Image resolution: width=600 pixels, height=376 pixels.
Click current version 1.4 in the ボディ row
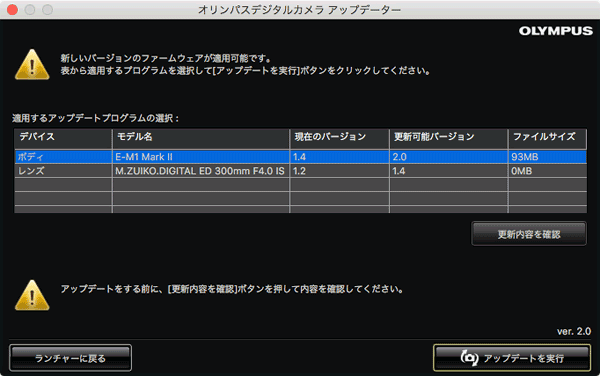pyautogui.click(x=339, y=157)
